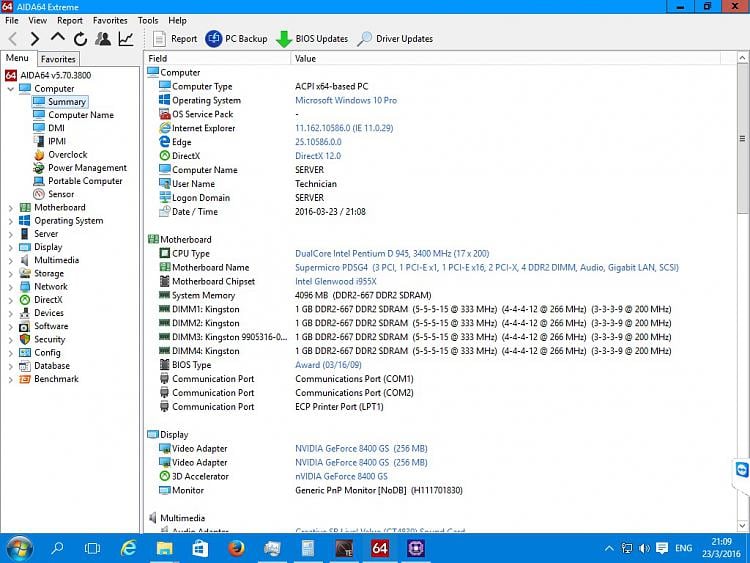Select the Software icon in the tree
750x563 pixels.
[25, 326]
